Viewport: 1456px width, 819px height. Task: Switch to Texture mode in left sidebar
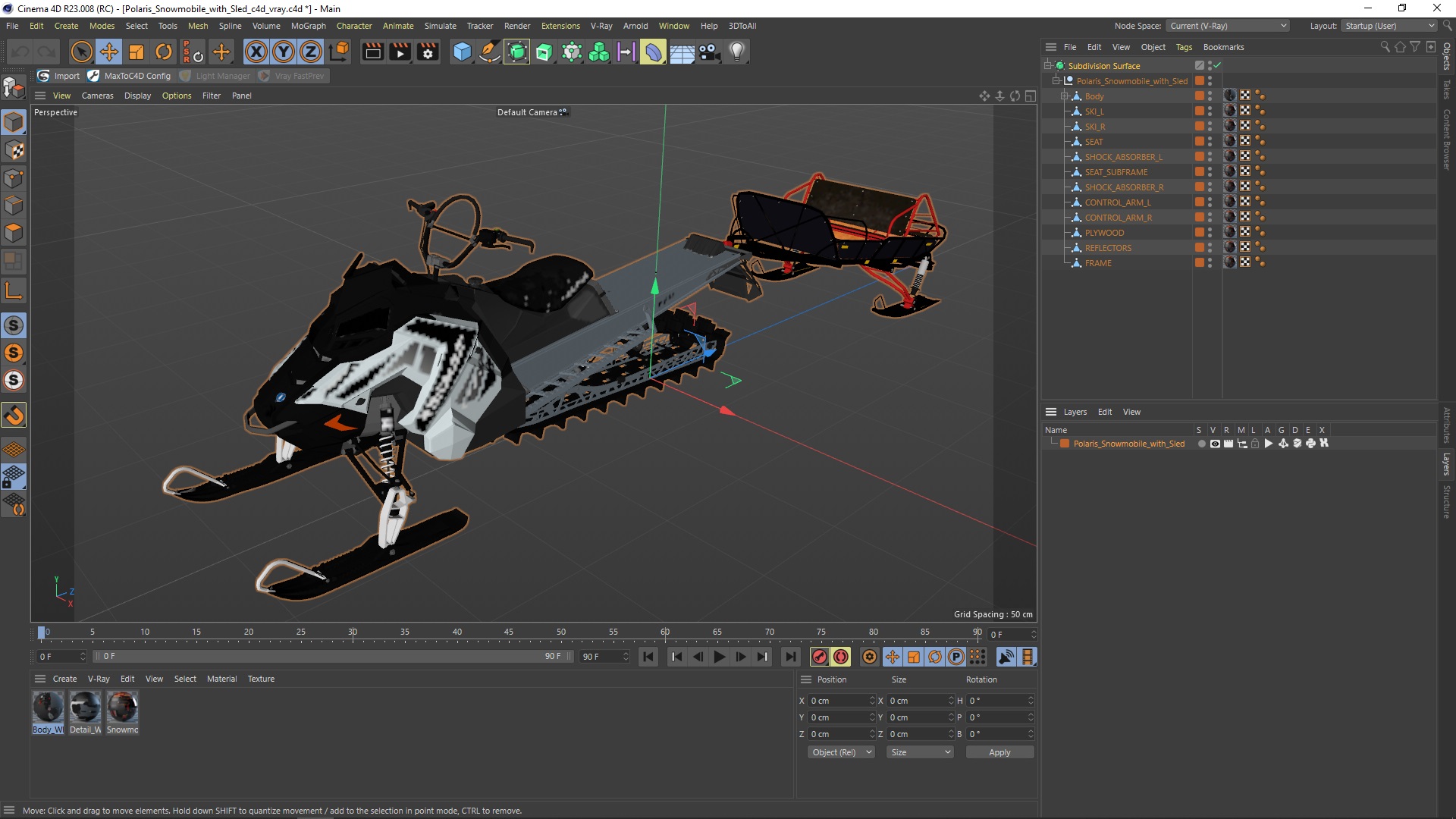point(14,150)
